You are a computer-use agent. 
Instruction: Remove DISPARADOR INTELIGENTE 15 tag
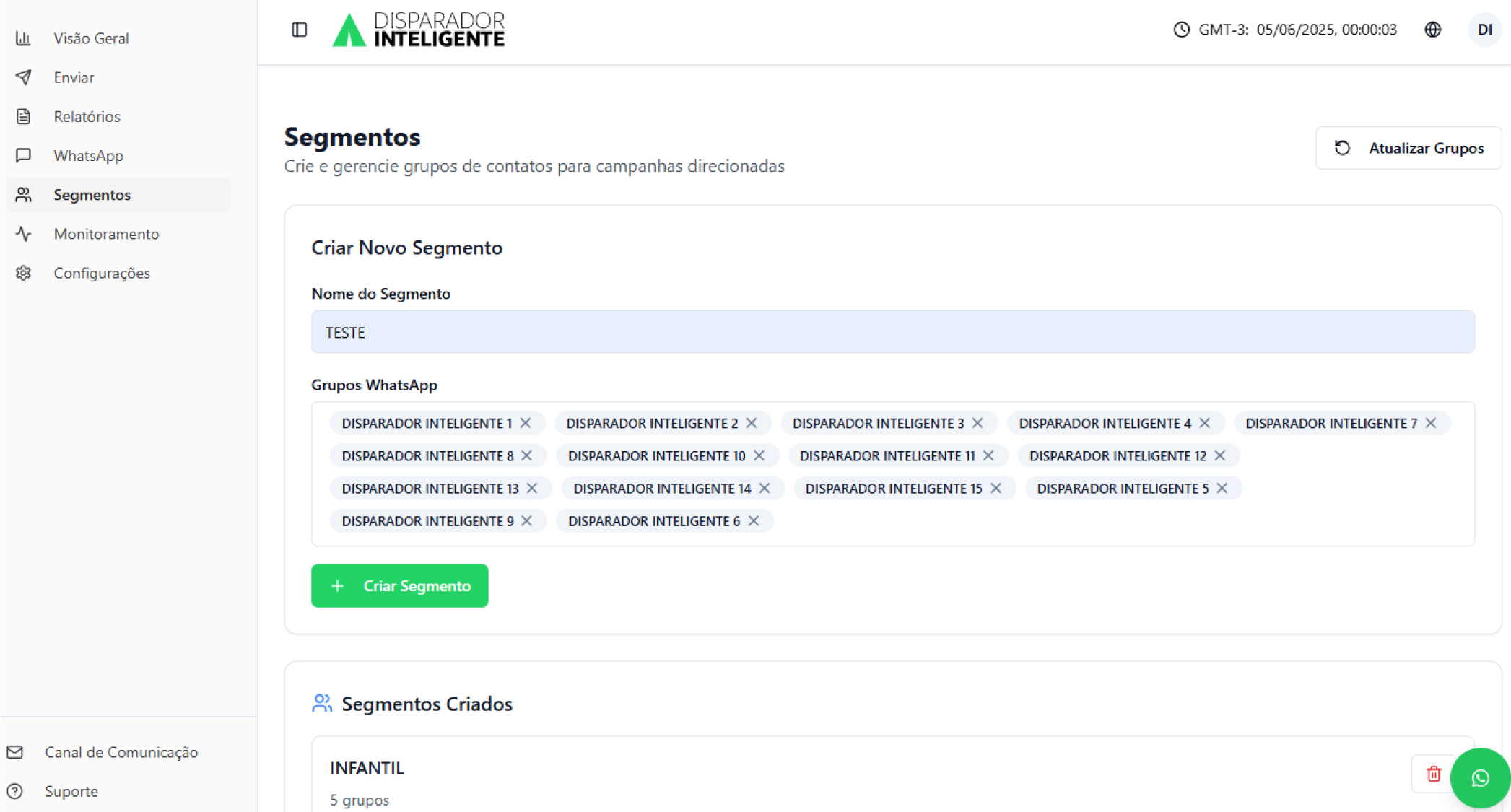(x=996, y=488)
